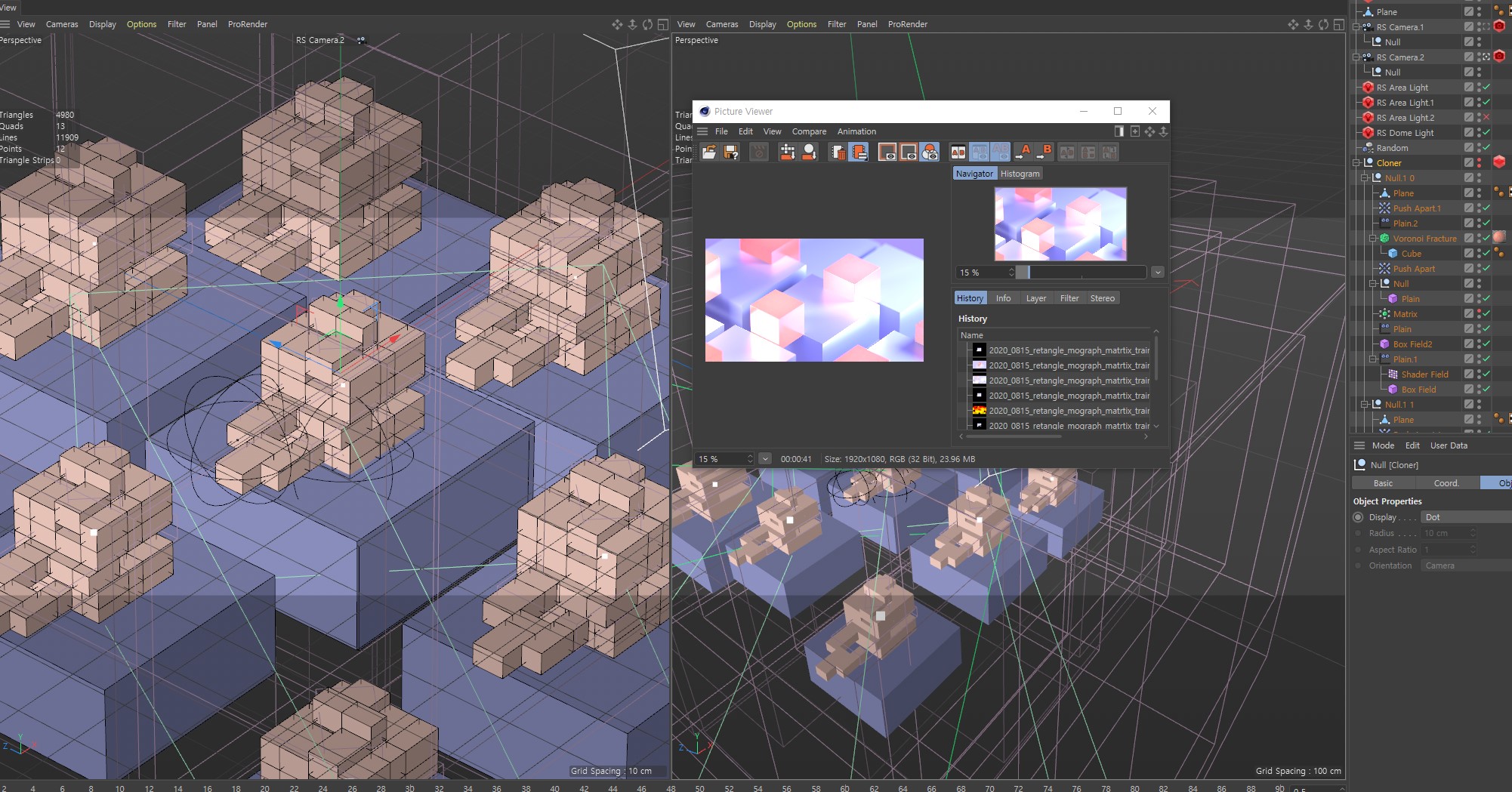Viewport: 1512px width, 792px height.
Task: Click Mode in Attribute Manager
Action: coord(1383,445)
